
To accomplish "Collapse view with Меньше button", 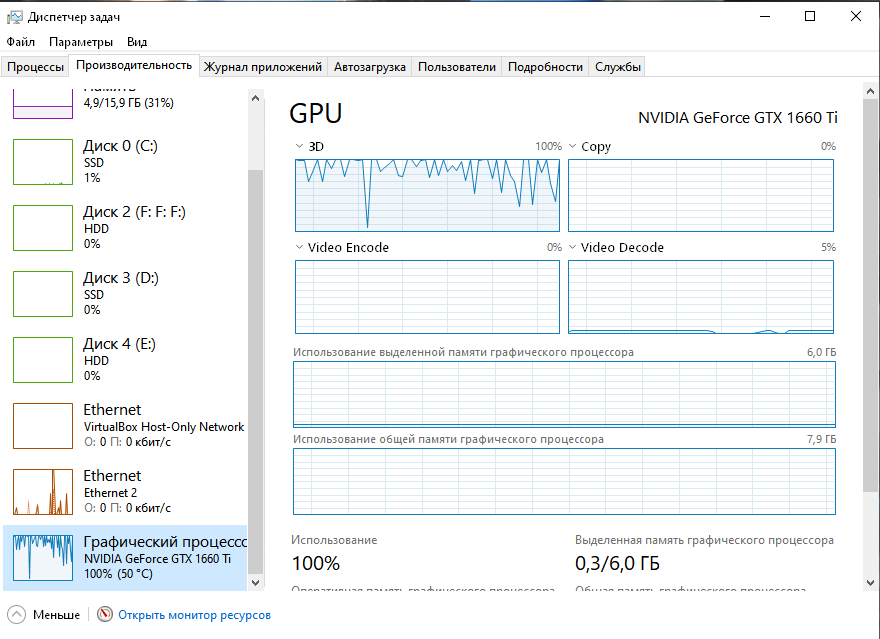I will 44,615.
